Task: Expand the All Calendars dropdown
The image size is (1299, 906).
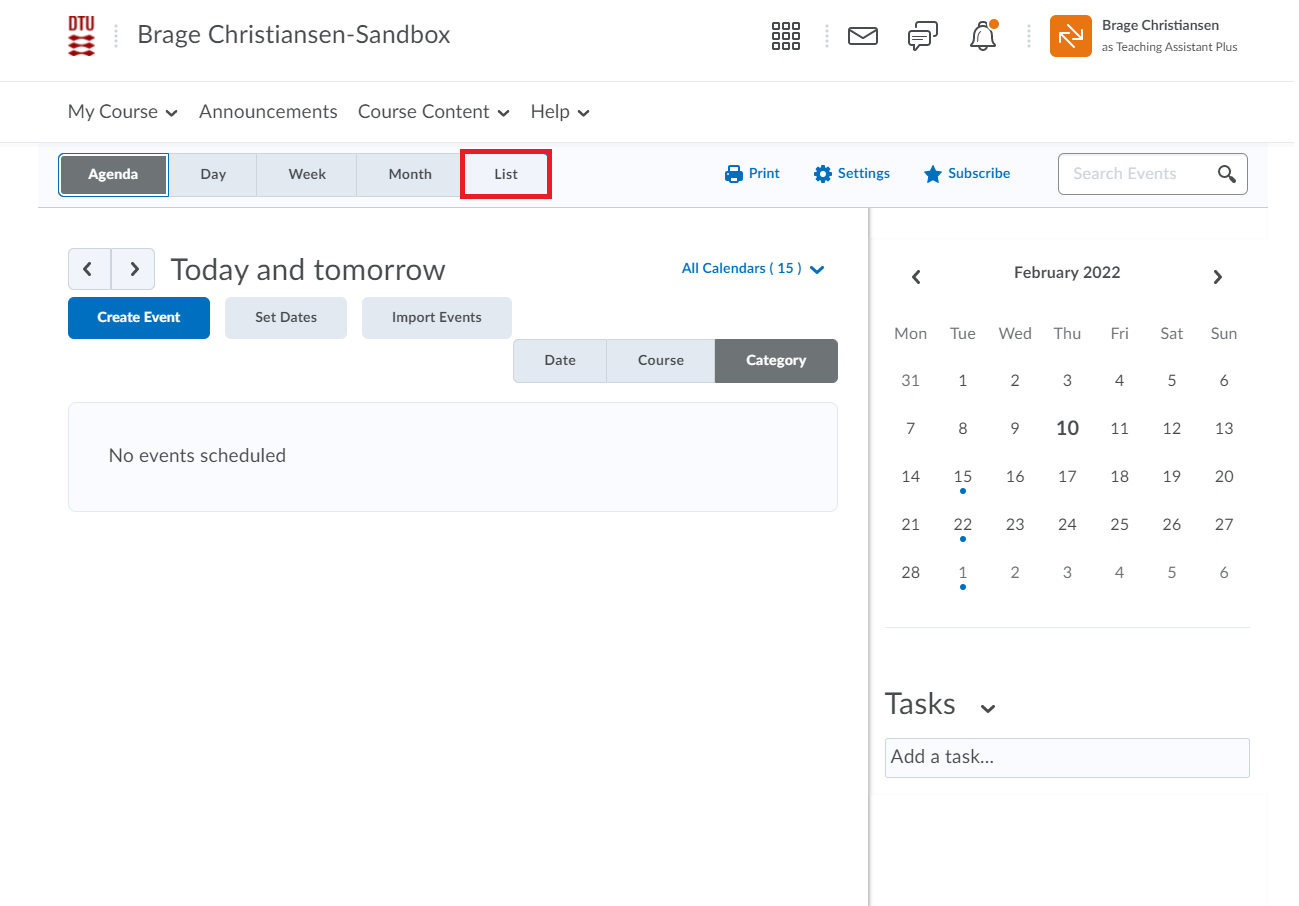Action: click(x=752, y=269)
